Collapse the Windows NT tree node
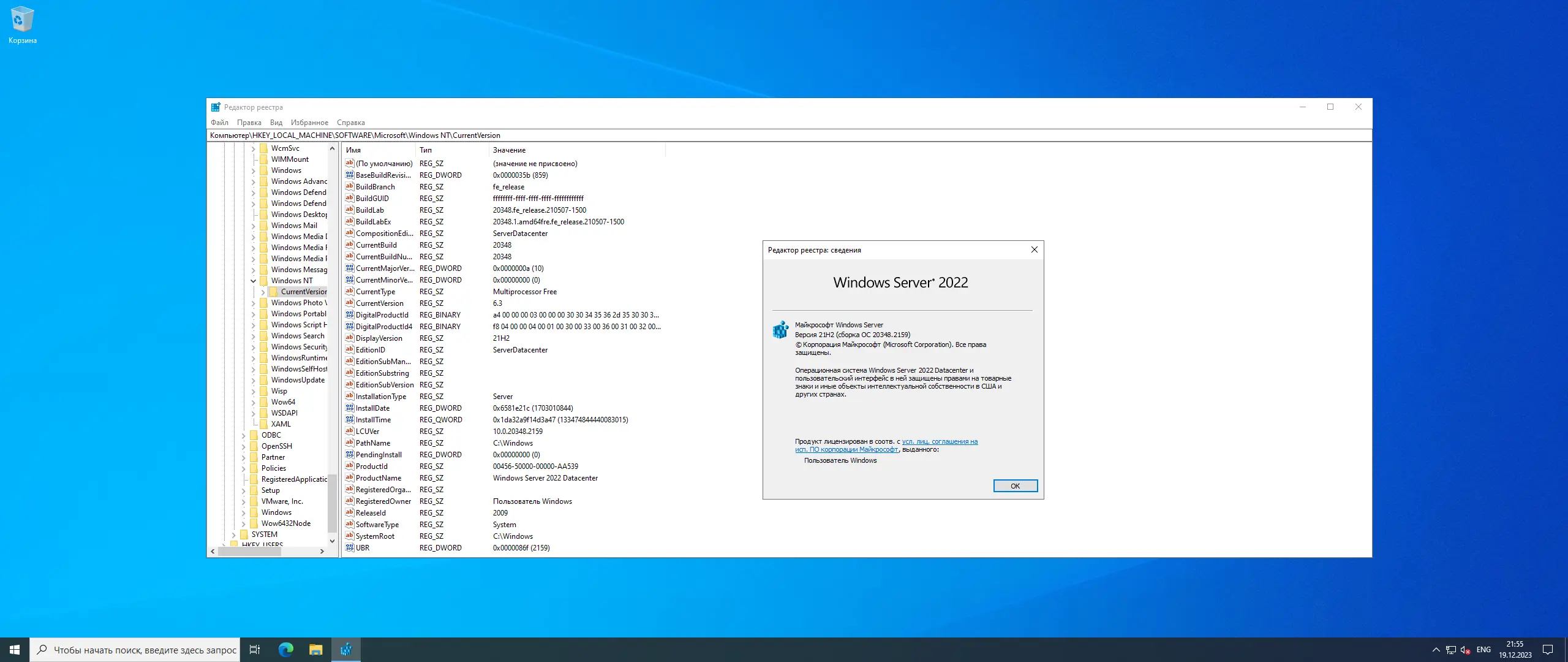This screenshot has height=662, width=1568. 253,281
